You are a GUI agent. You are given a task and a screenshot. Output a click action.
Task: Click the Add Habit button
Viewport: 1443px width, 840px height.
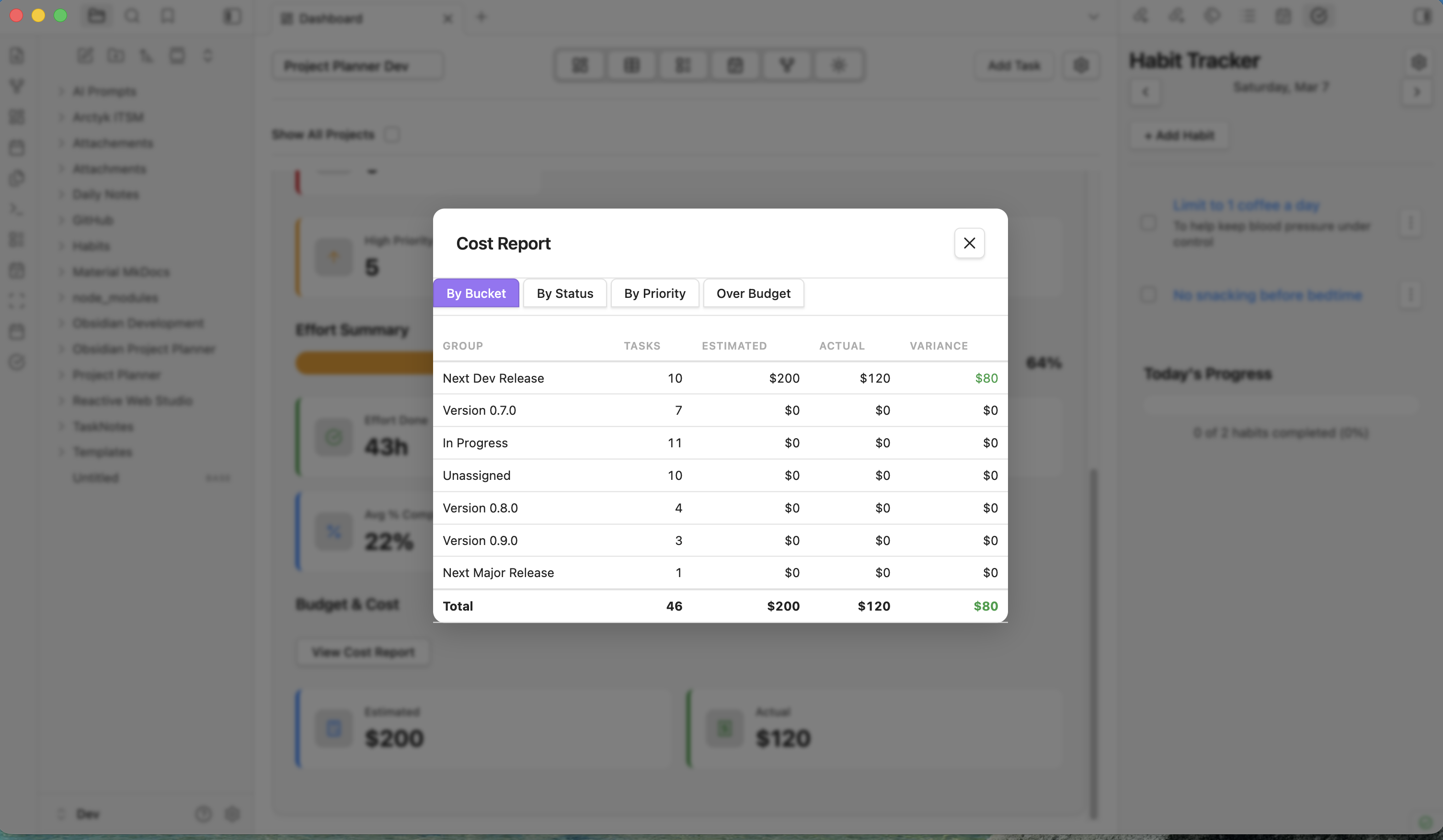[1179, 135]
